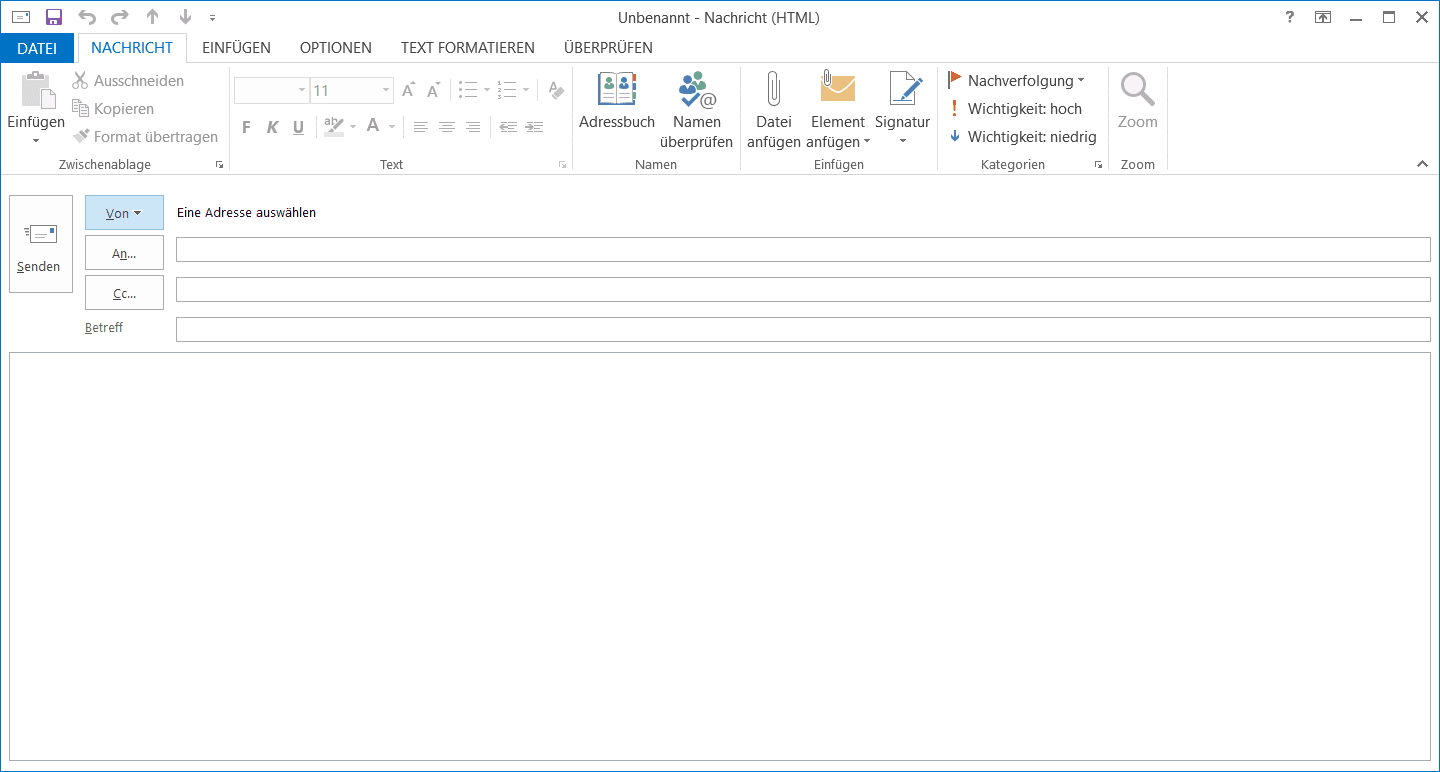1440x772 pixels.
Task: Click An... recipients button
Action: point(124,253)
